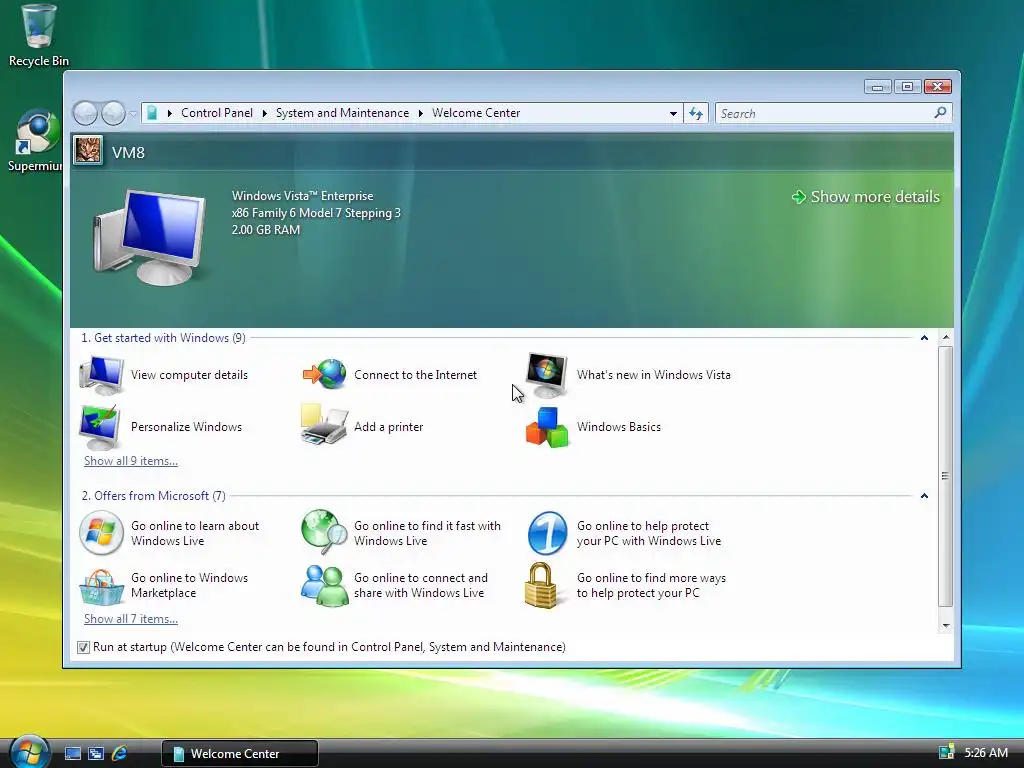This screenshot has width=1024, height=768.
Task: Click the learn about Windows Live icon
Action: pyautogui.click(x=101, y=533)
